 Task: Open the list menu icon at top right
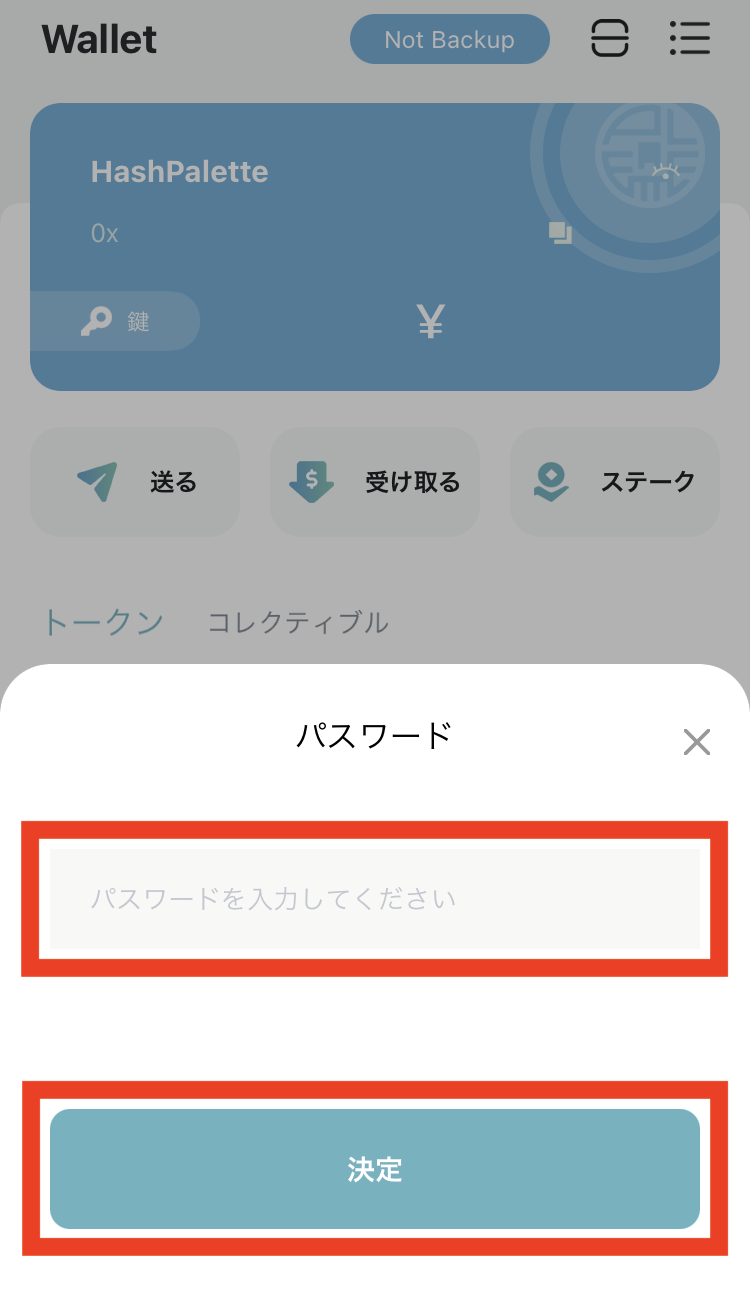689,39
